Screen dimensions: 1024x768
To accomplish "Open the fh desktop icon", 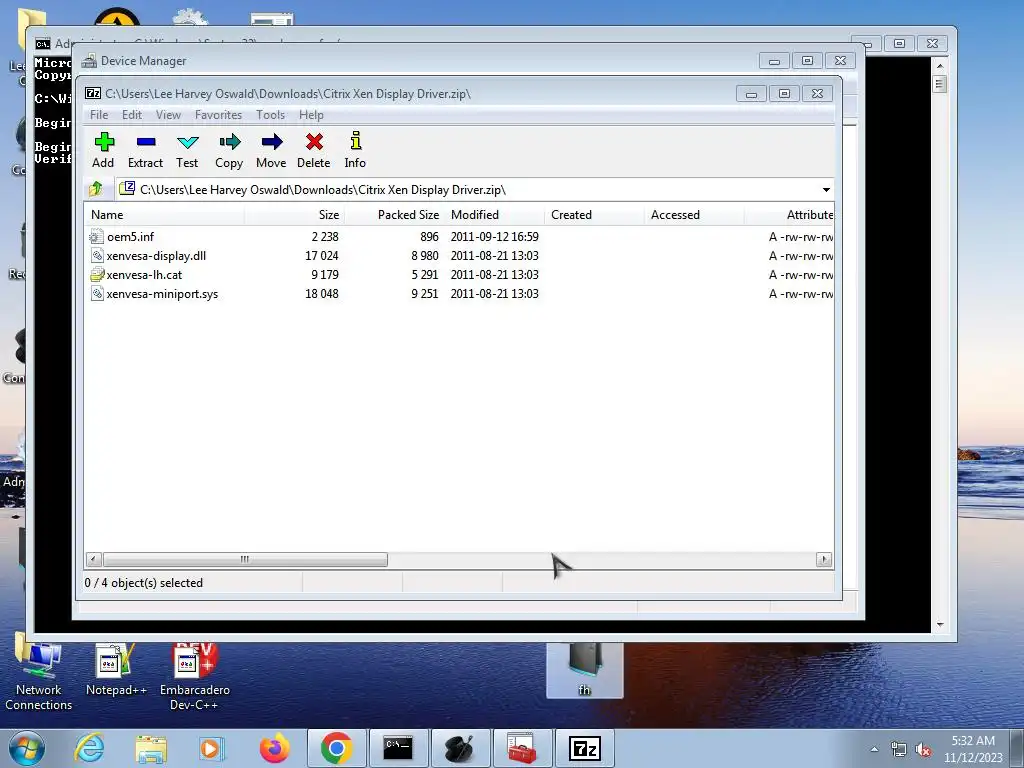I will pyautogui.click(x=584, y=669).
